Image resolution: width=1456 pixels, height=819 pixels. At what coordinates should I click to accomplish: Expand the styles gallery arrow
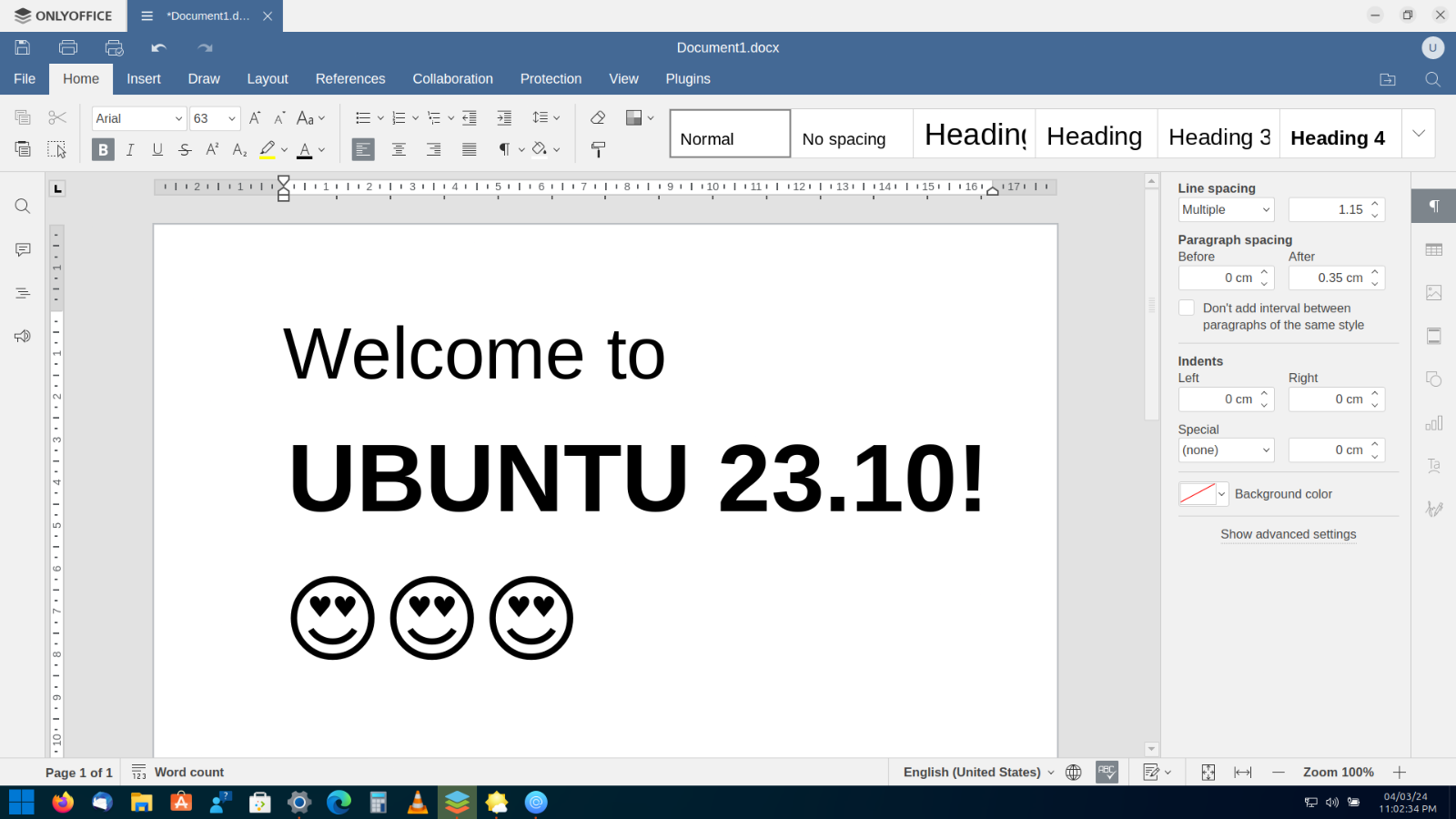(1419, 133)
